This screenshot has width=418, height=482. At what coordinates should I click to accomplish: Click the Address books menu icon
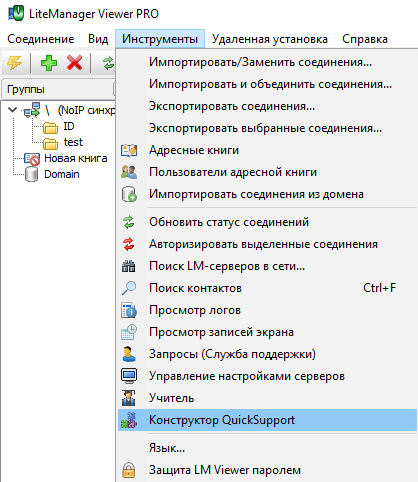tap(129, 150)
